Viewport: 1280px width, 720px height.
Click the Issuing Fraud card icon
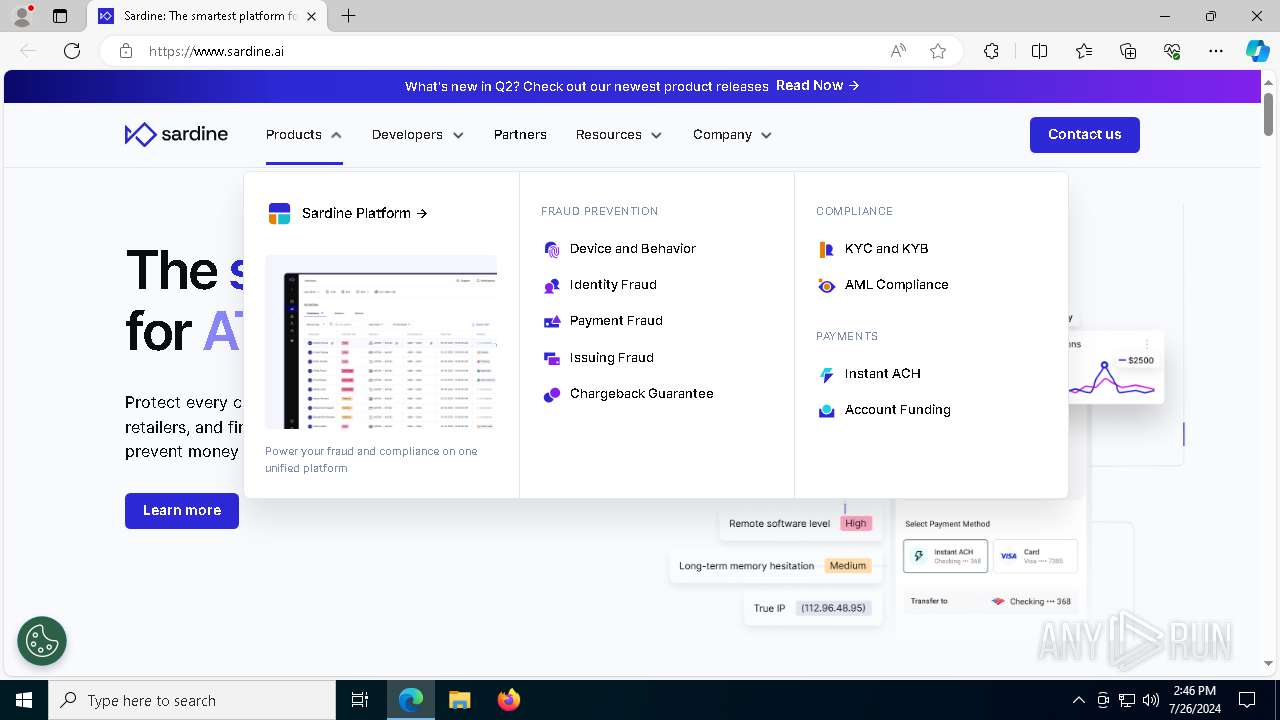[x=551, y=358]
